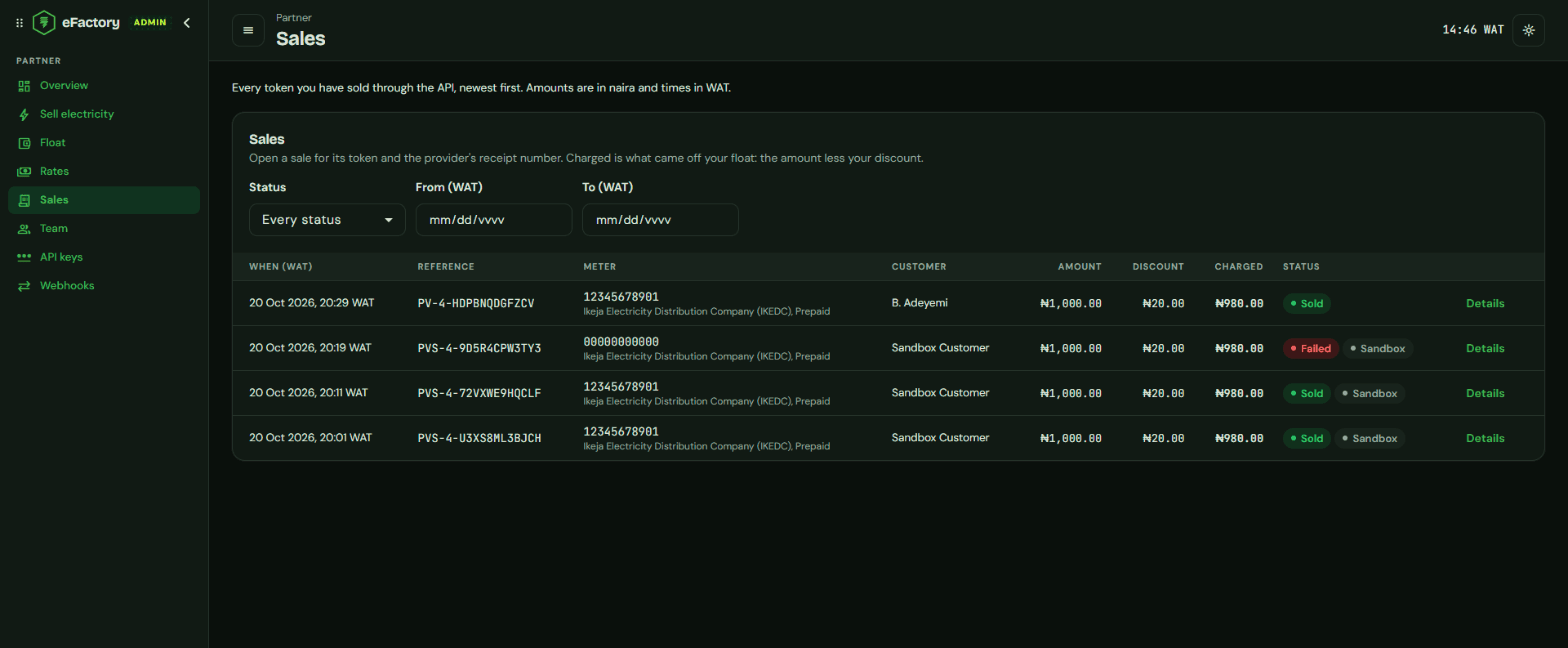Click the Overview dashboard icon
This screenshot has height=648, width=1568.
(24, 86)
